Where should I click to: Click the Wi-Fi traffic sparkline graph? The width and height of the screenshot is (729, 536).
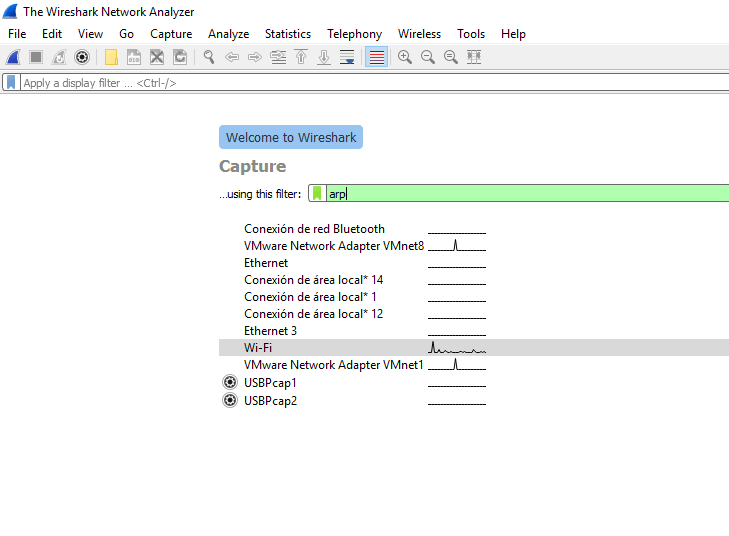click(x=457, y=348)
